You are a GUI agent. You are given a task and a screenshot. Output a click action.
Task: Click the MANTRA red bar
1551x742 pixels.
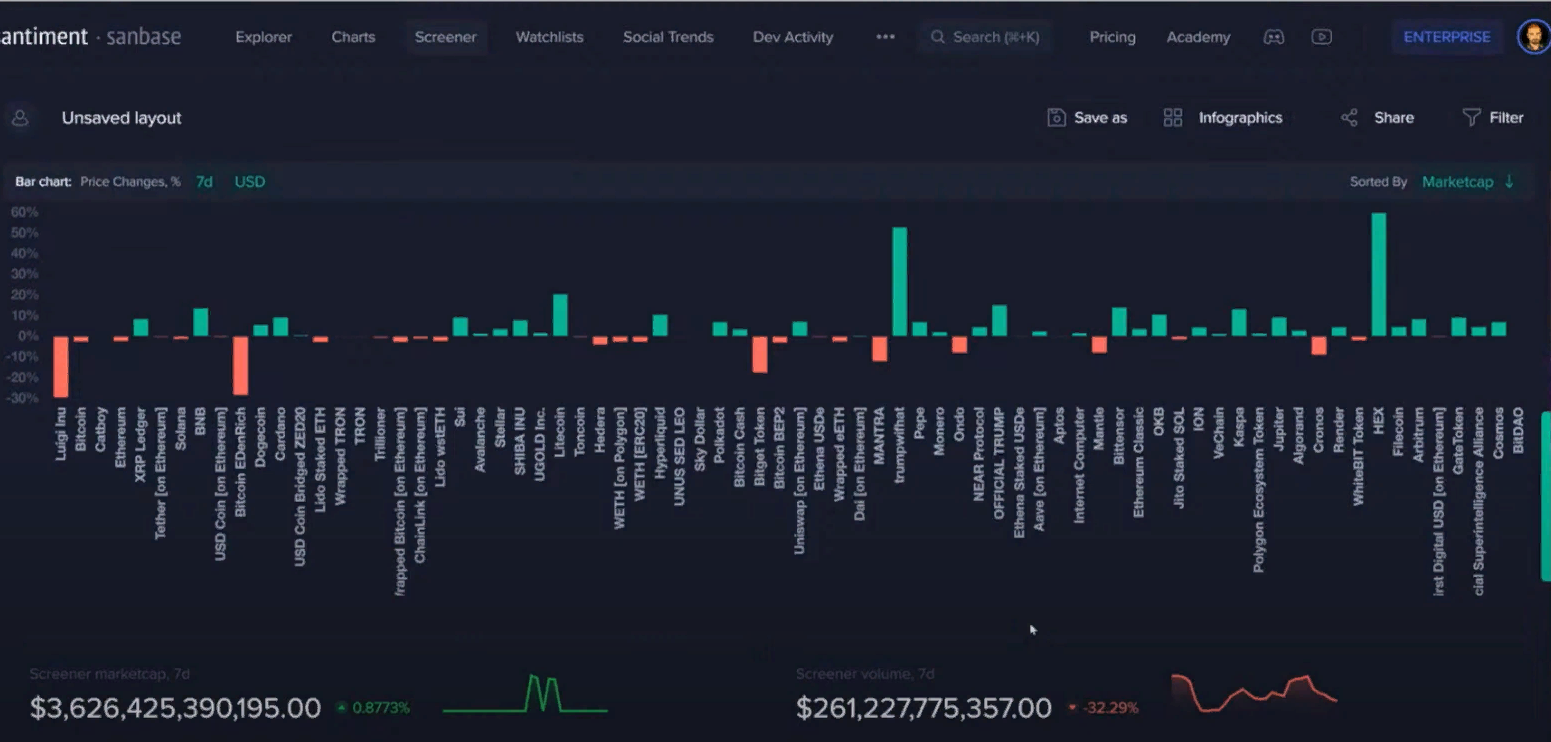coord(879,349)
